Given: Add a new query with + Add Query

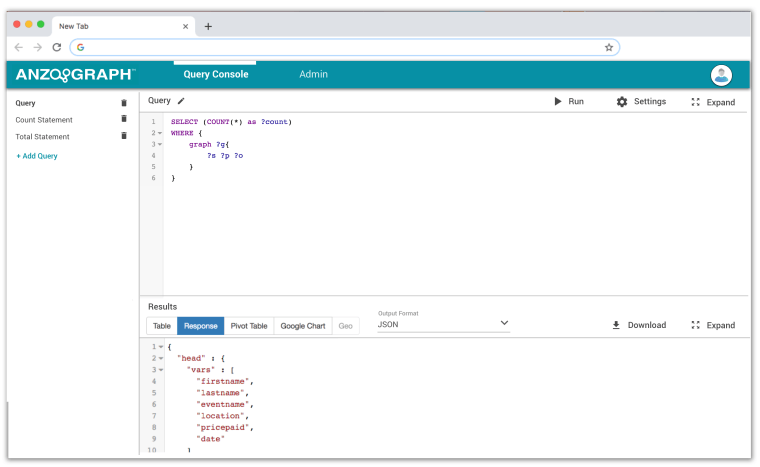Looking at the screenshot, I should click(x=37, y=156).
